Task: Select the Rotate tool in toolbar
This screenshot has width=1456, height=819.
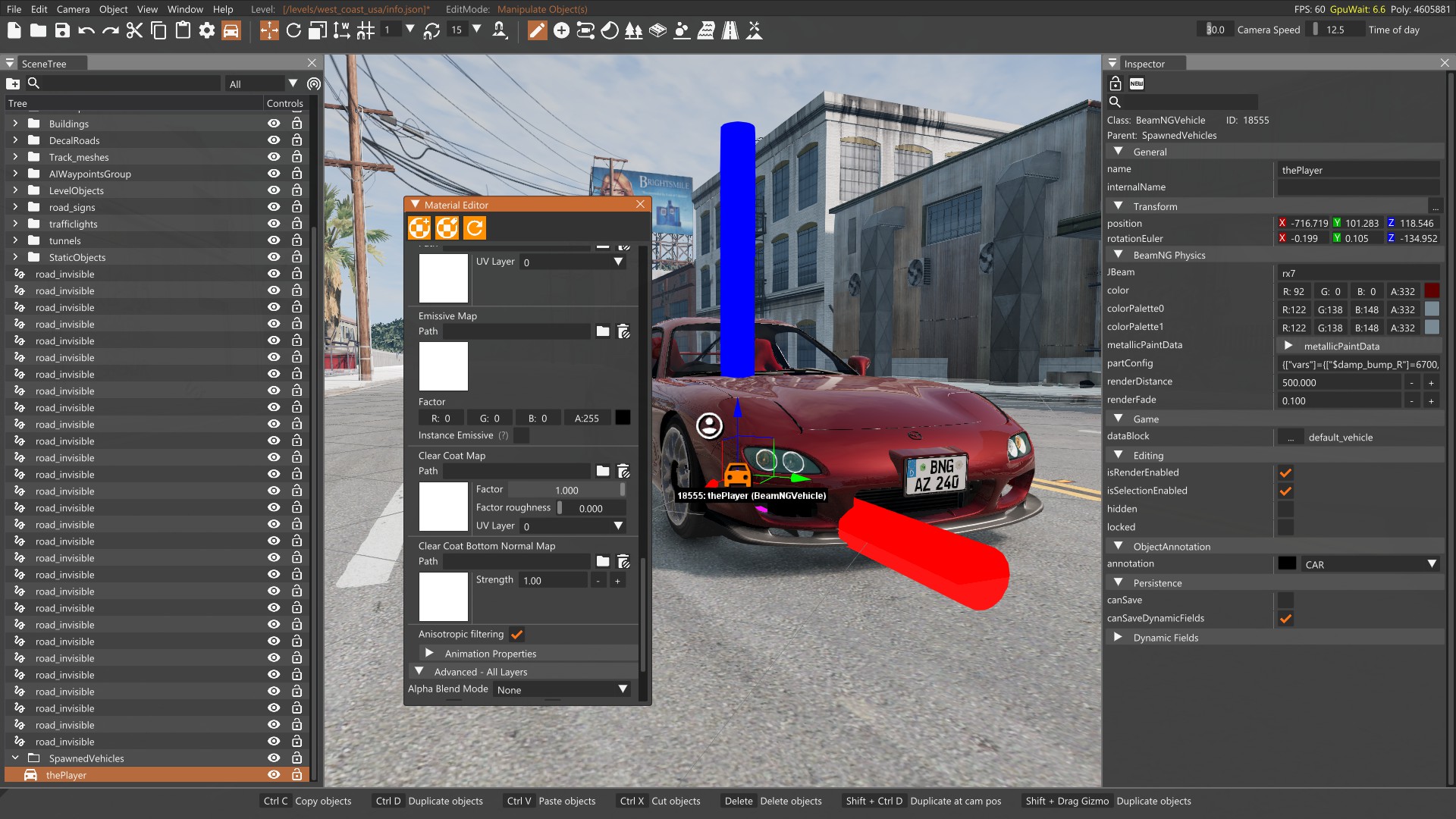Action: pos(293,30)
